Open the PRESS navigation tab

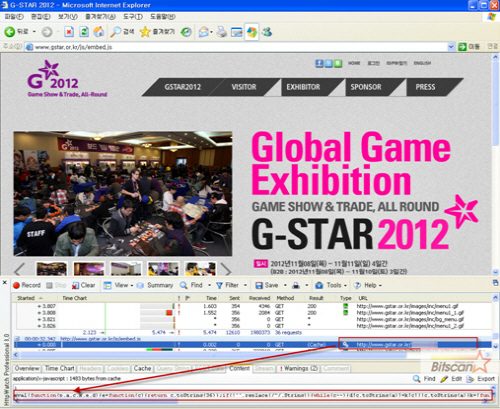click(x=425, y=87)
